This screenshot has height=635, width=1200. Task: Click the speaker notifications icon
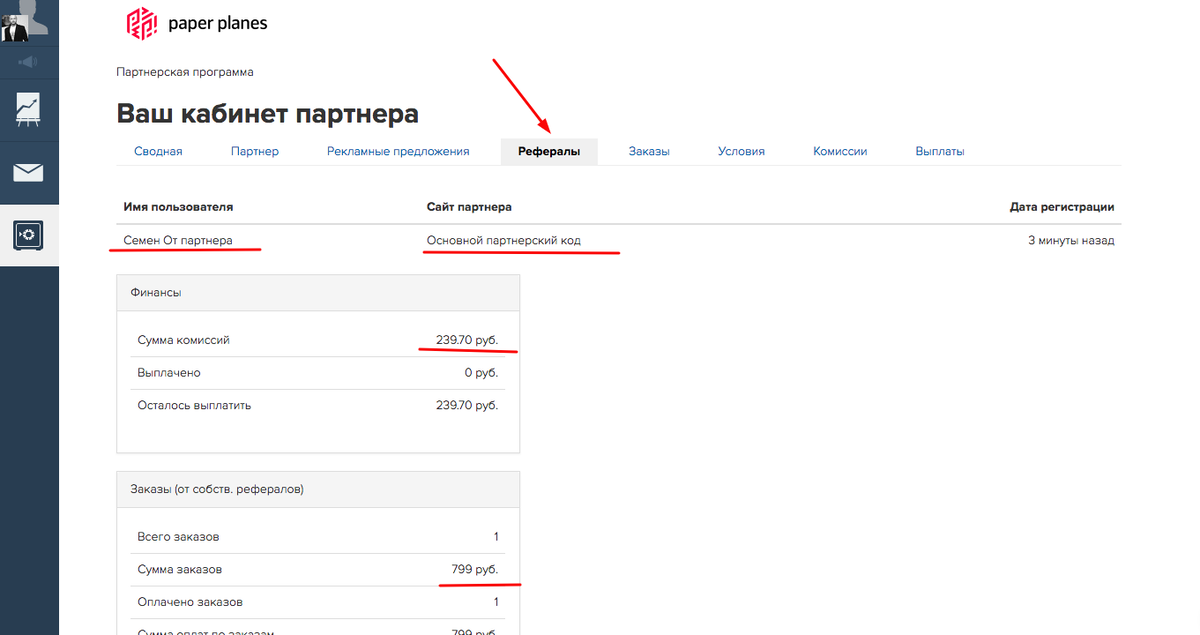coord(28,62)
